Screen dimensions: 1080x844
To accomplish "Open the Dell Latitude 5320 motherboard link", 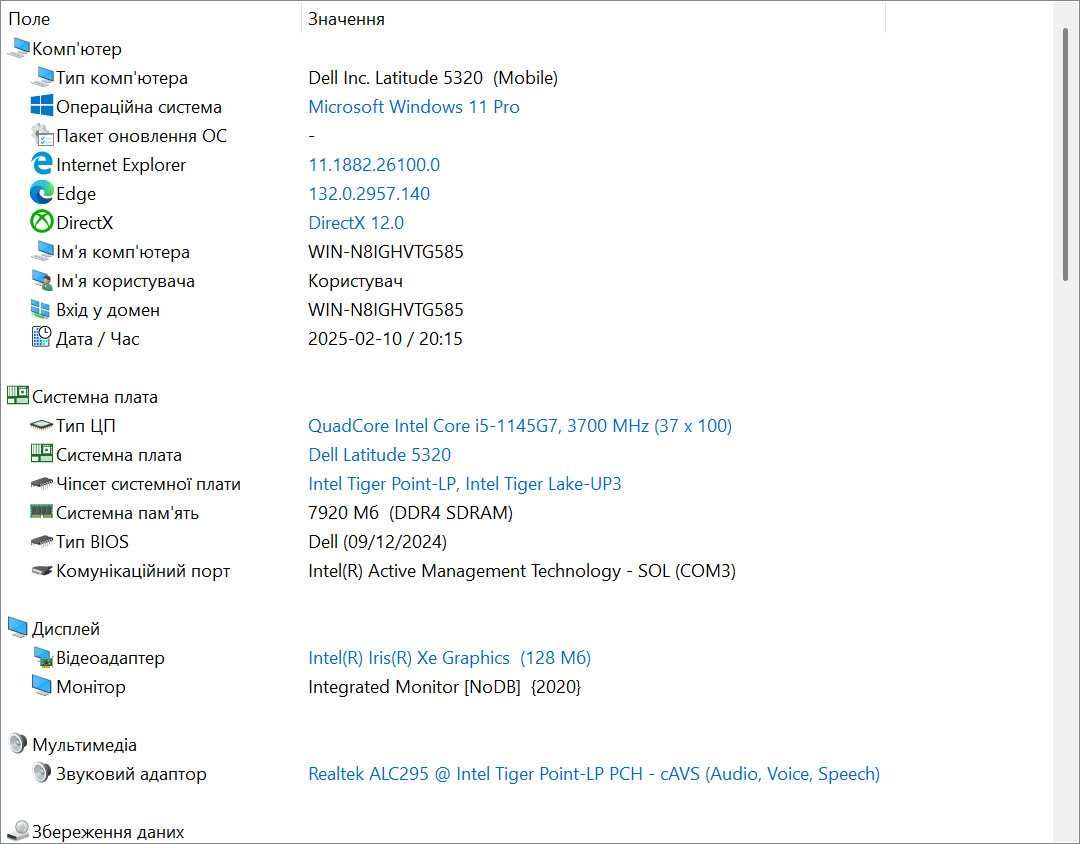I will pyautogui.click(x=380, y=455).
